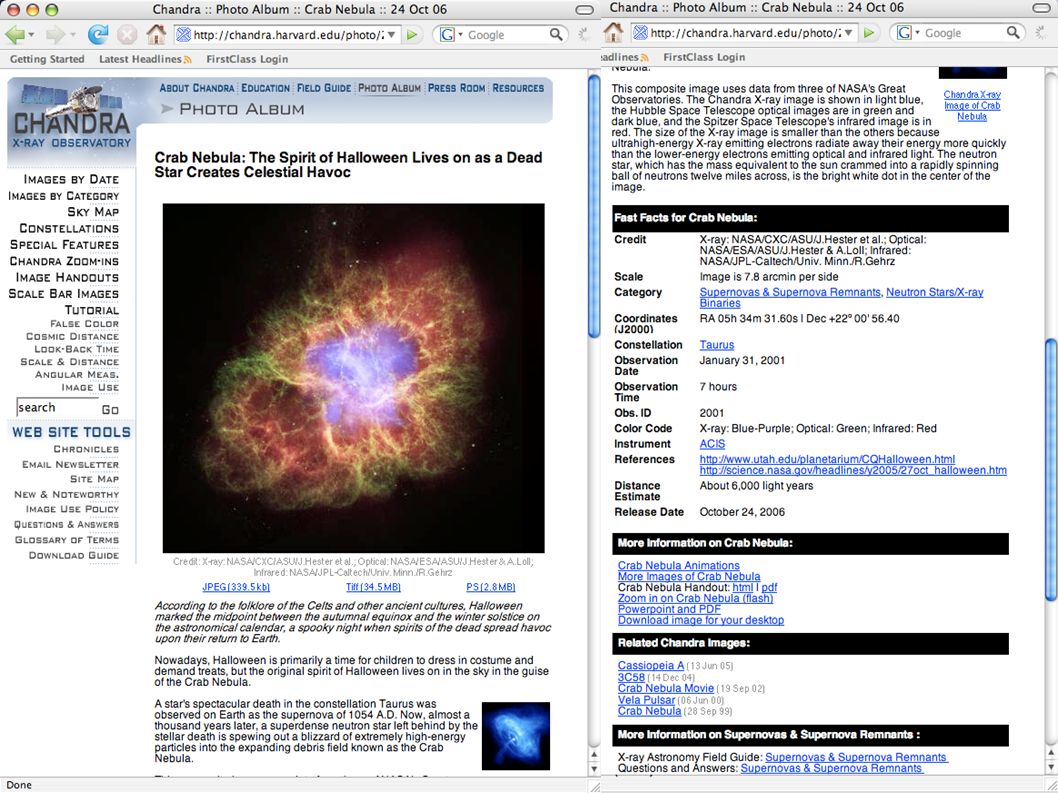The height and width of the screenshot is (793, 1058).
Task: Download the PS (2.8 MB) version
Action: point(491,587)
